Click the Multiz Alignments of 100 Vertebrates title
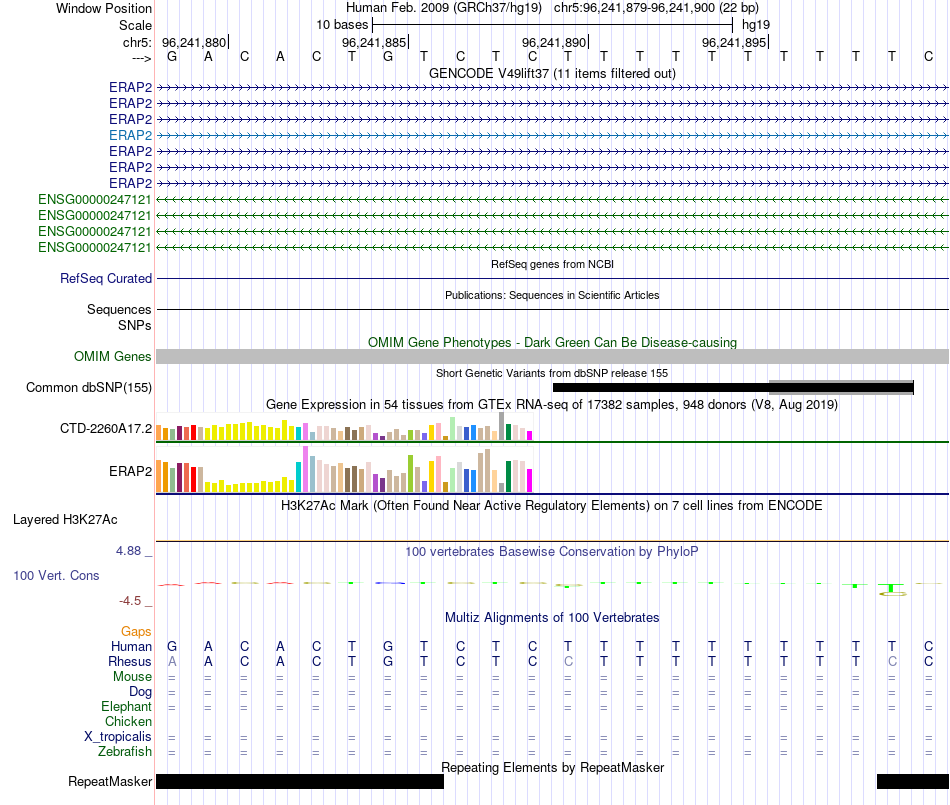 552,618
